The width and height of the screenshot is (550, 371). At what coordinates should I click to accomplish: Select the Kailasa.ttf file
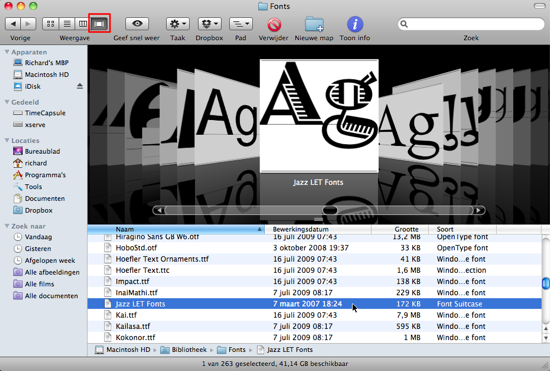[x=315, y=326]
